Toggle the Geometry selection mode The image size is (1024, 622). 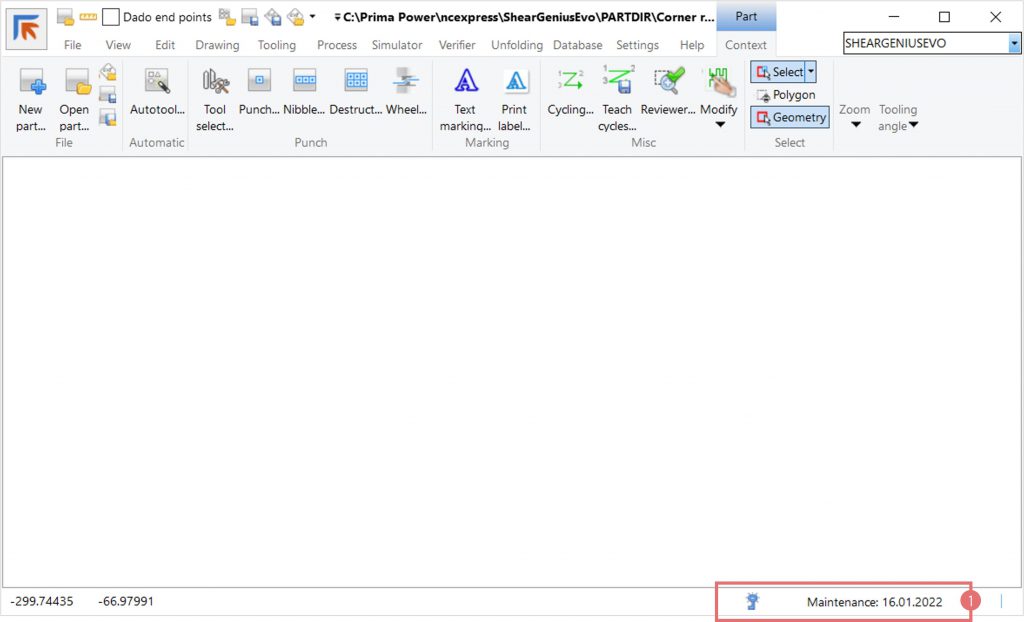click(790, 117)
